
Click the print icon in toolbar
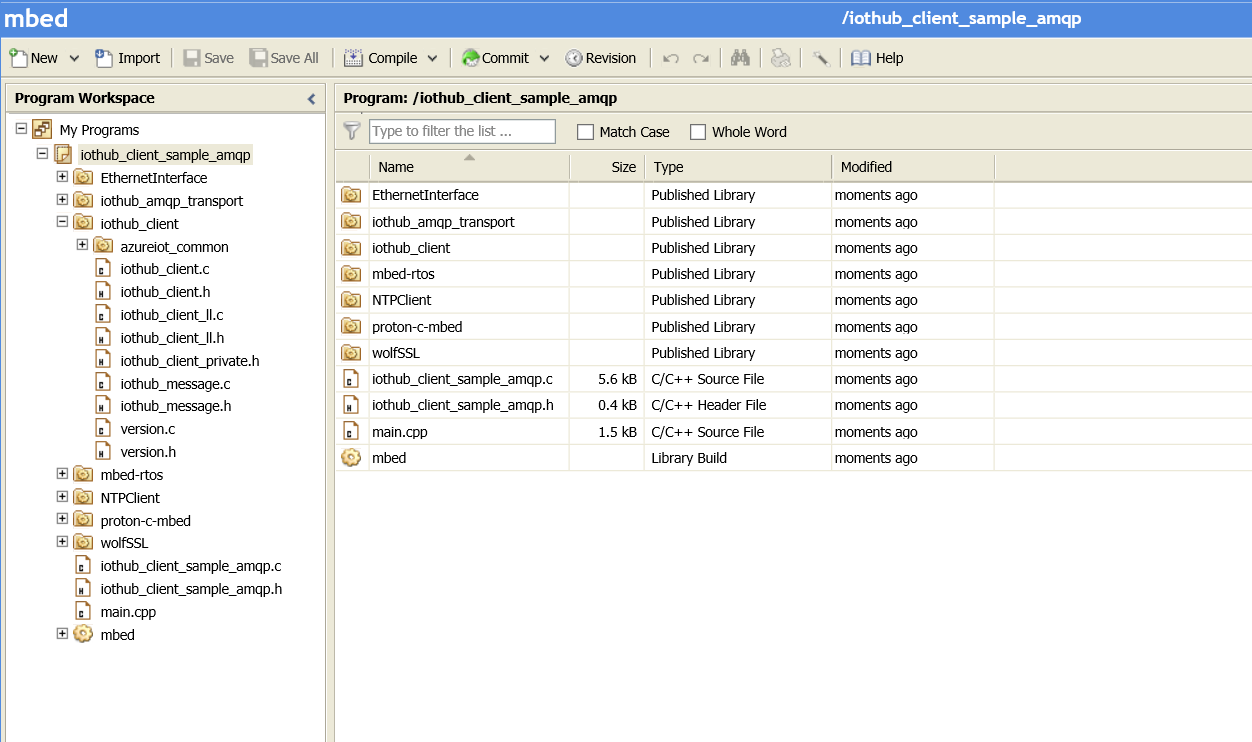[780, 58]
